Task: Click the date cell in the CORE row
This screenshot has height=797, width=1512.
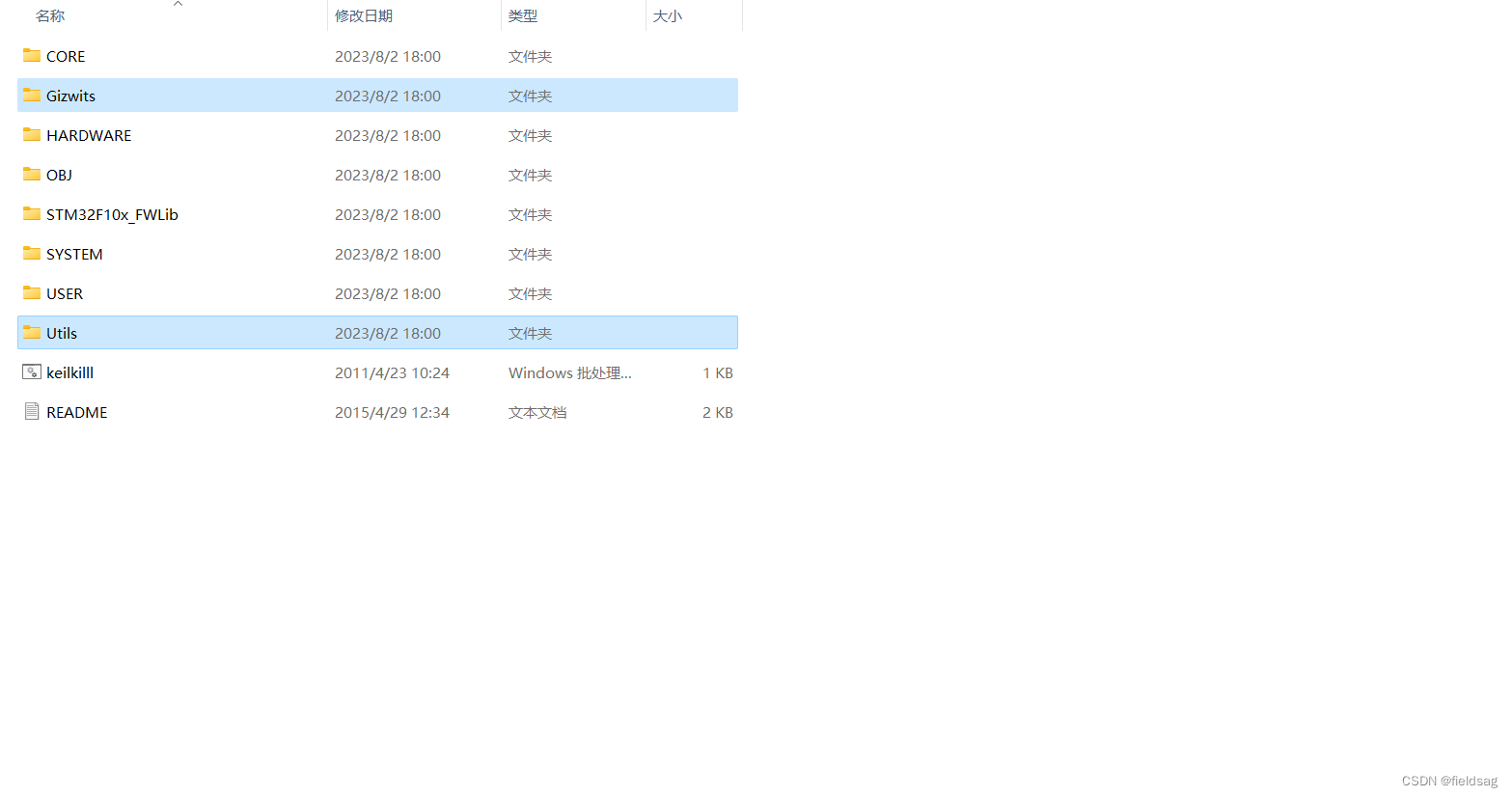Action: click(x=388, y=56)
